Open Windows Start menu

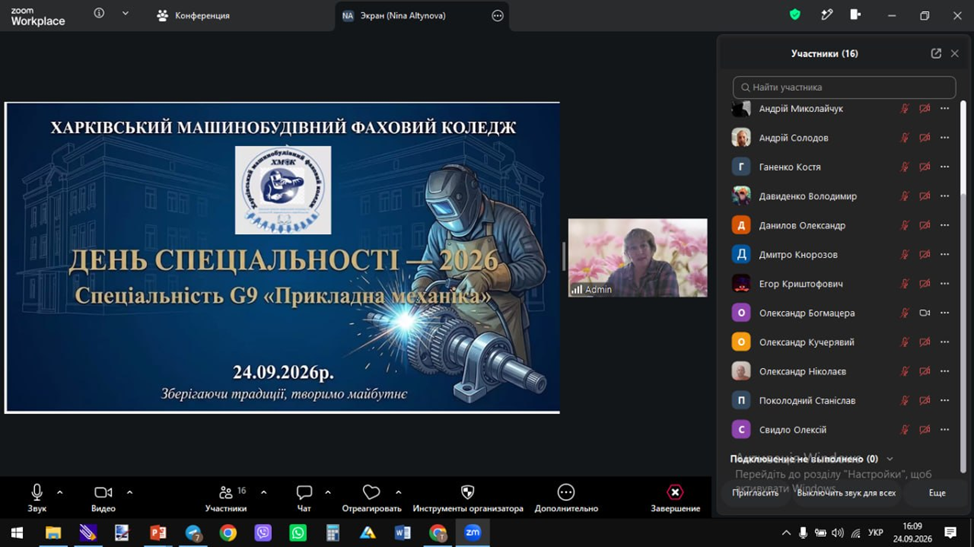point(17,533)
